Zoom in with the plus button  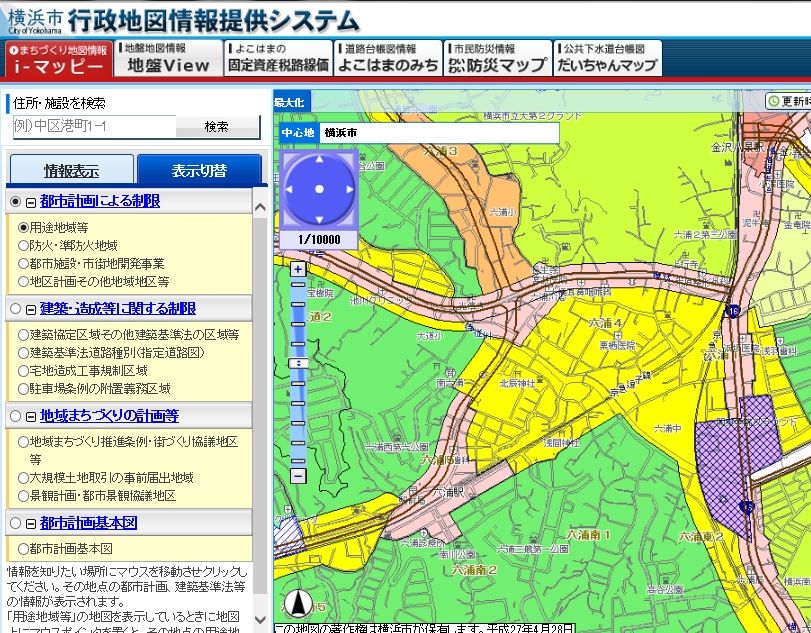click(x=298, y=269)
